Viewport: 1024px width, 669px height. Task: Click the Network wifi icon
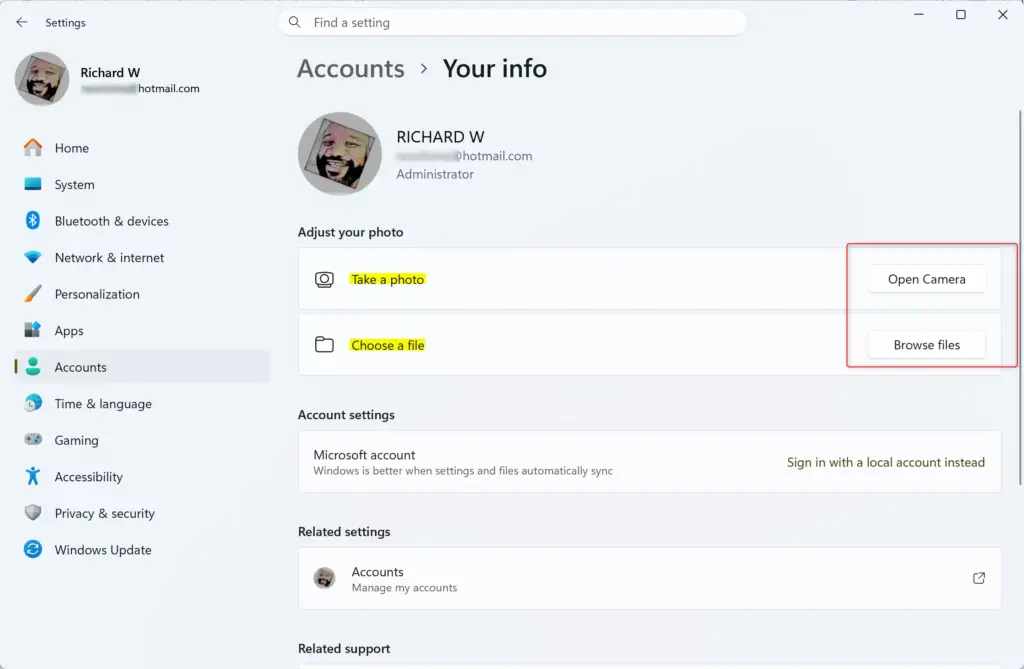33,257
